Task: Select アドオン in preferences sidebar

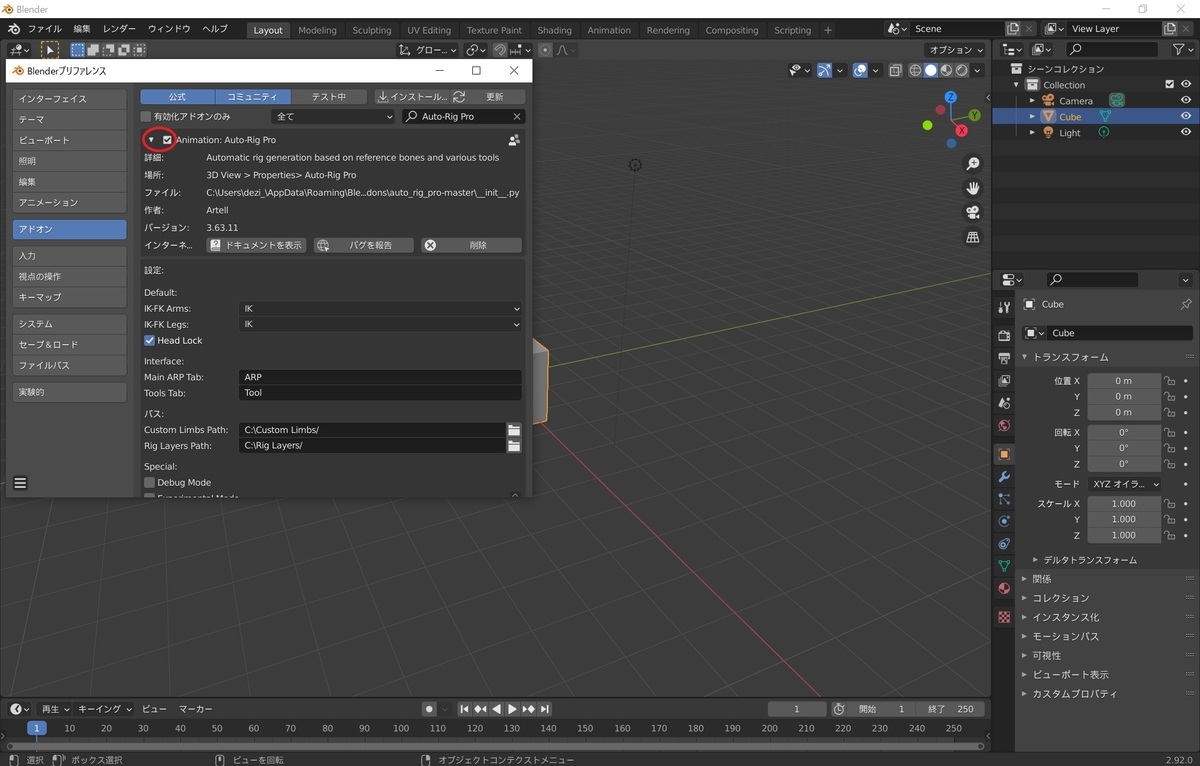Action: (70, 229)
